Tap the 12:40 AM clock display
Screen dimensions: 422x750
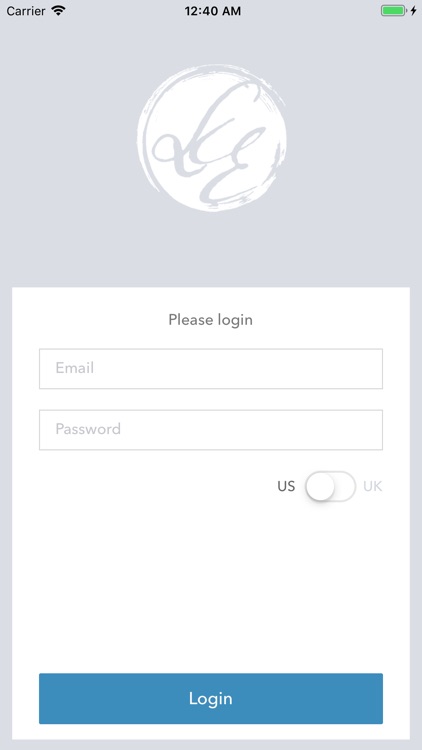point(213,11)
